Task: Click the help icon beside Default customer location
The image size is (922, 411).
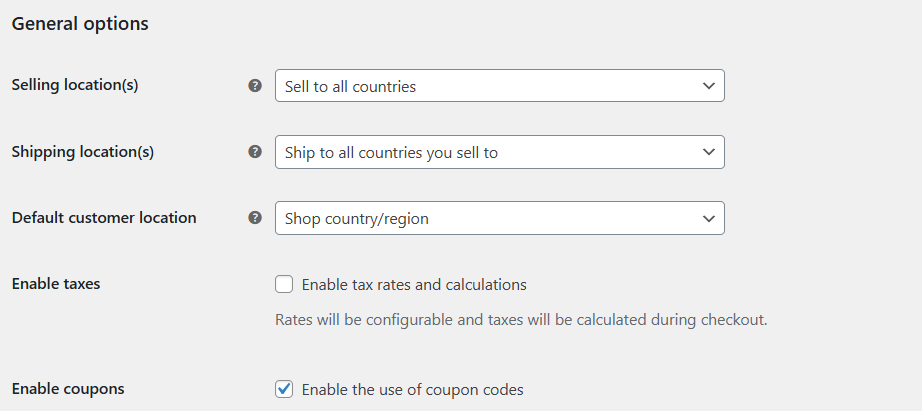Action: point(255,218)
